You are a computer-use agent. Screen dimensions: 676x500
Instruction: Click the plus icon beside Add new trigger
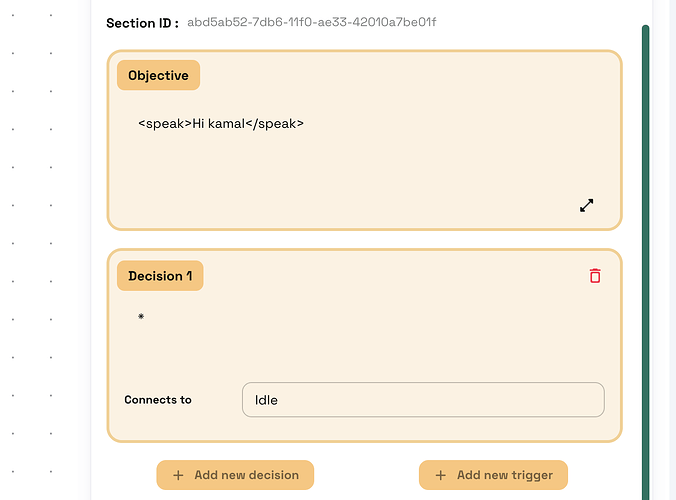[440, 475]
